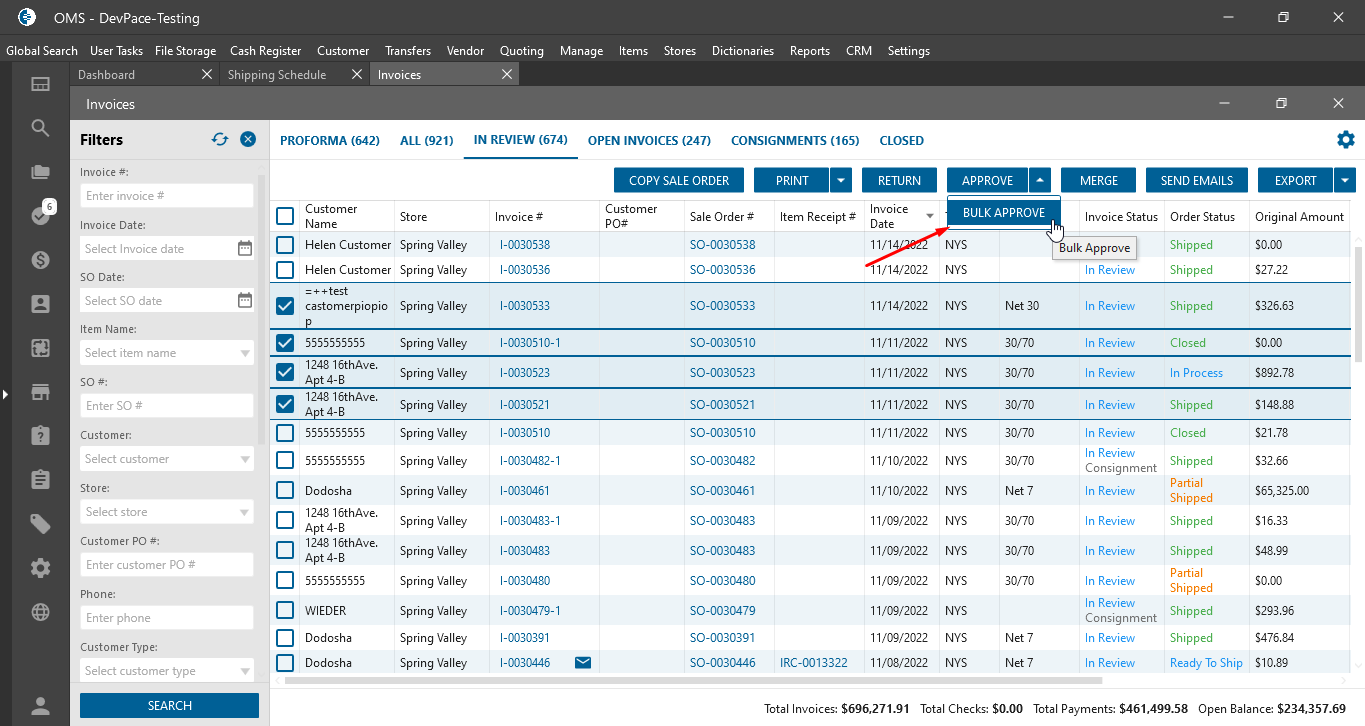The image size is (1365, 726).
Task: Switch to Open Invoices tab
Action: (x=649, y=141)
